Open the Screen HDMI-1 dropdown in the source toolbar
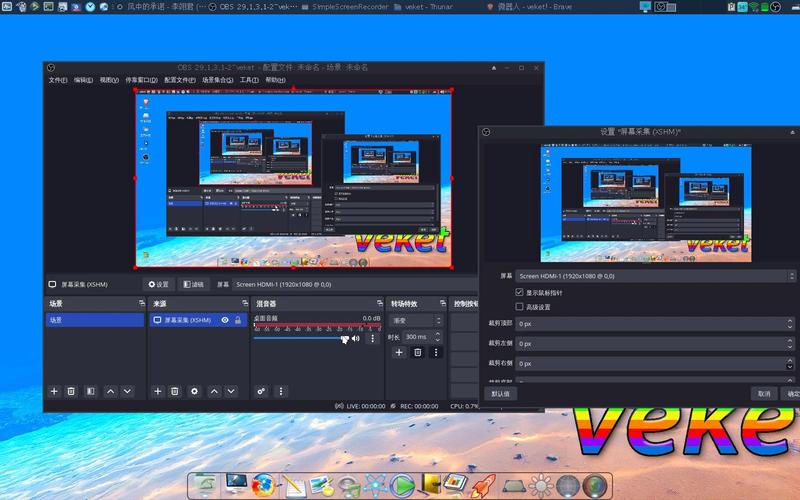800x500 pixels. pyautogui.click(x=357, y=284)
